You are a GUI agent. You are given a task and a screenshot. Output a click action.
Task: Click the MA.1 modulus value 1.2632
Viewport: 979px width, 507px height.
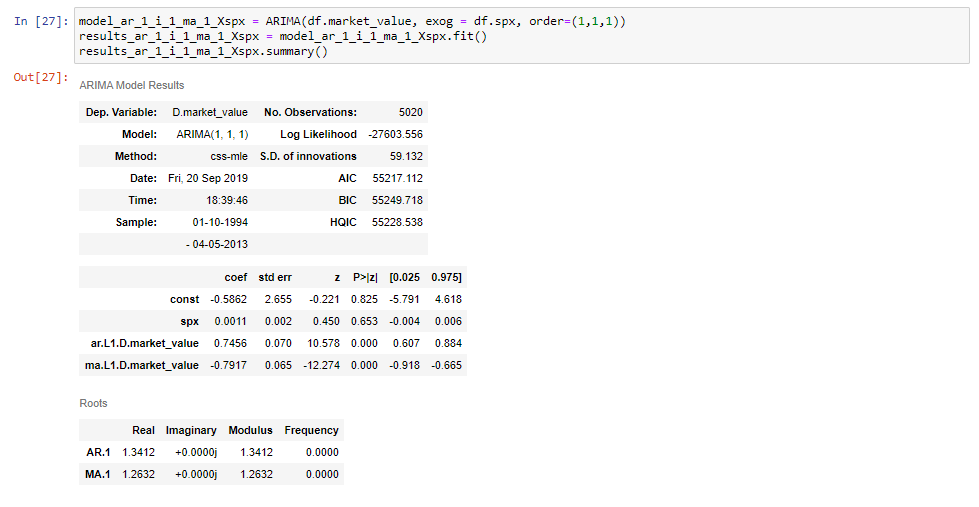(x=257, y=475)
